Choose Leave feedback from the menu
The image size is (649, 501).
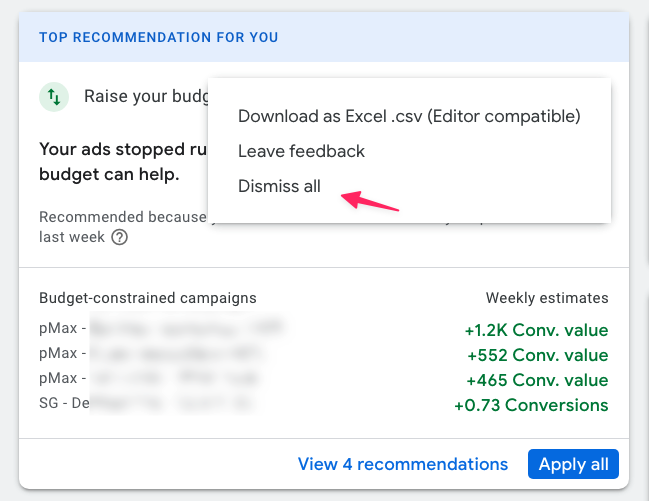tap(301, 151)
